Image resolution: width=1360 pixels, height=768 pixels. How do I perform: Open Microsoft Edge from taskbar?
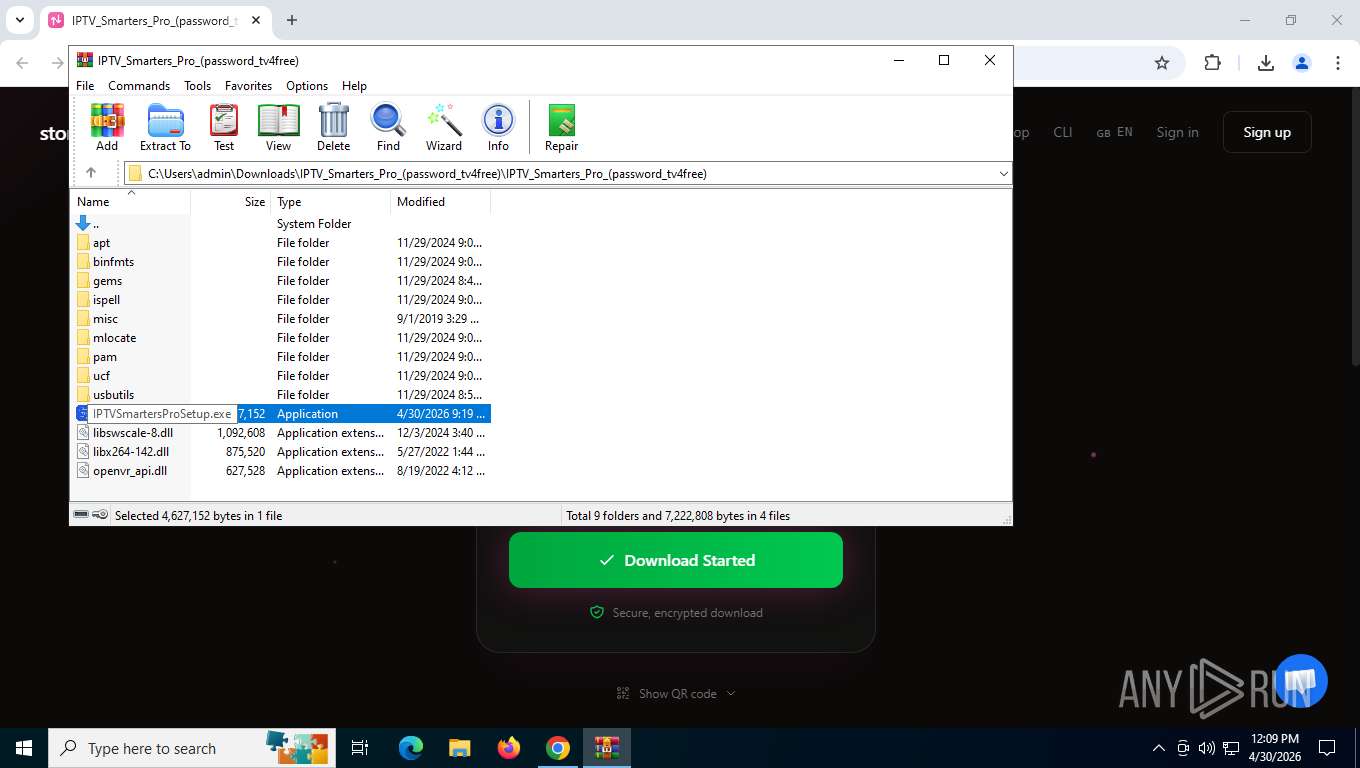click(411, 748)
